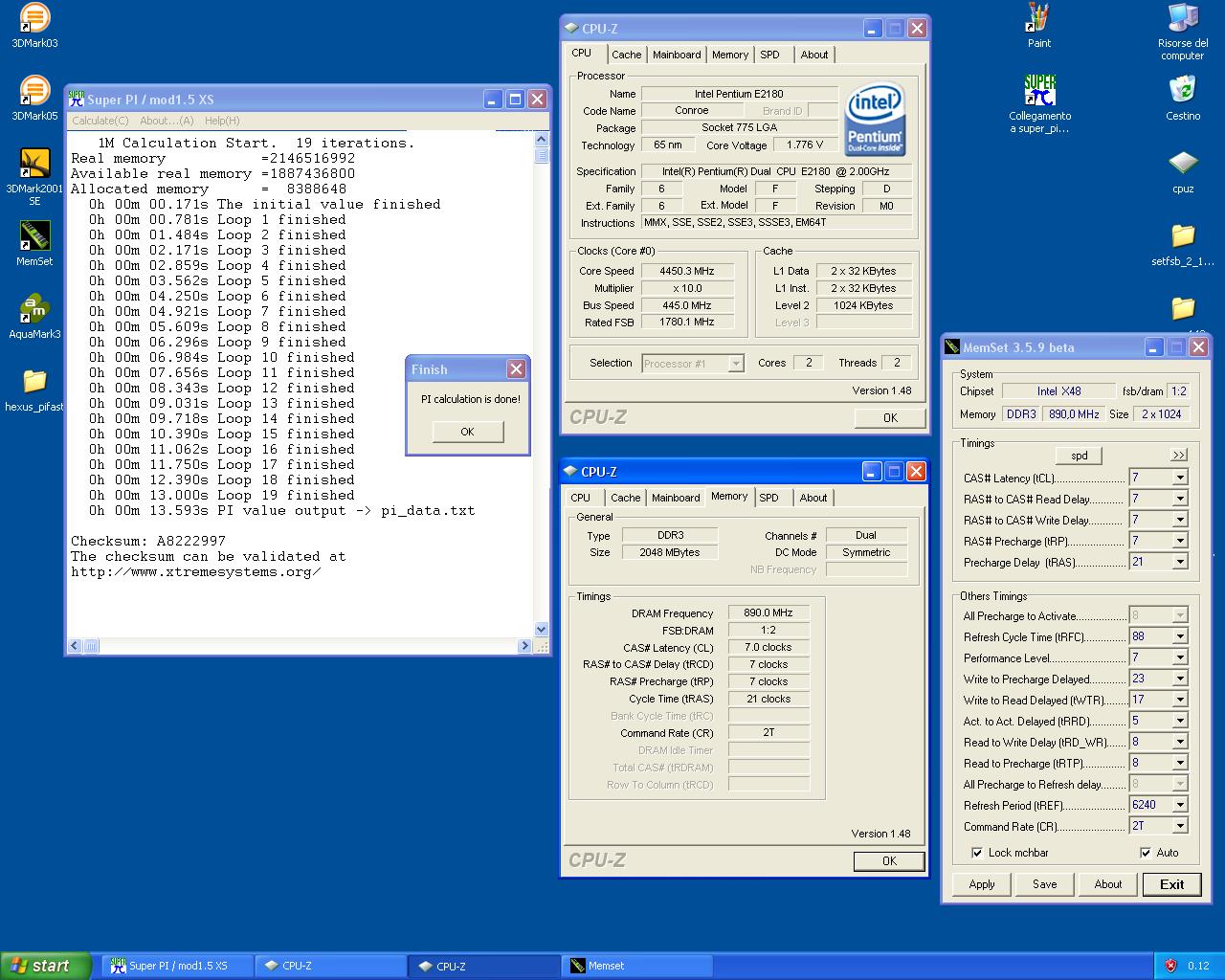
Task: Open the Performance Level dropdown
Action: pos(1180,657)
